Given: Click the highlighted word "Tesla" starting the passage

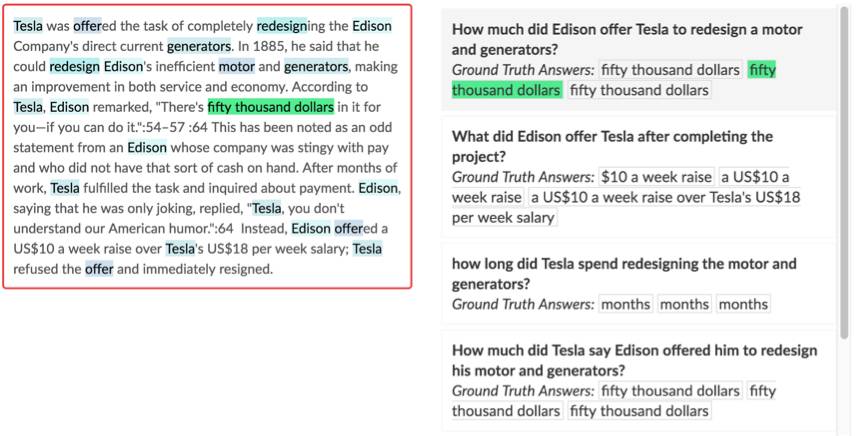Looking at the screenshot, I should click(28, 26).
